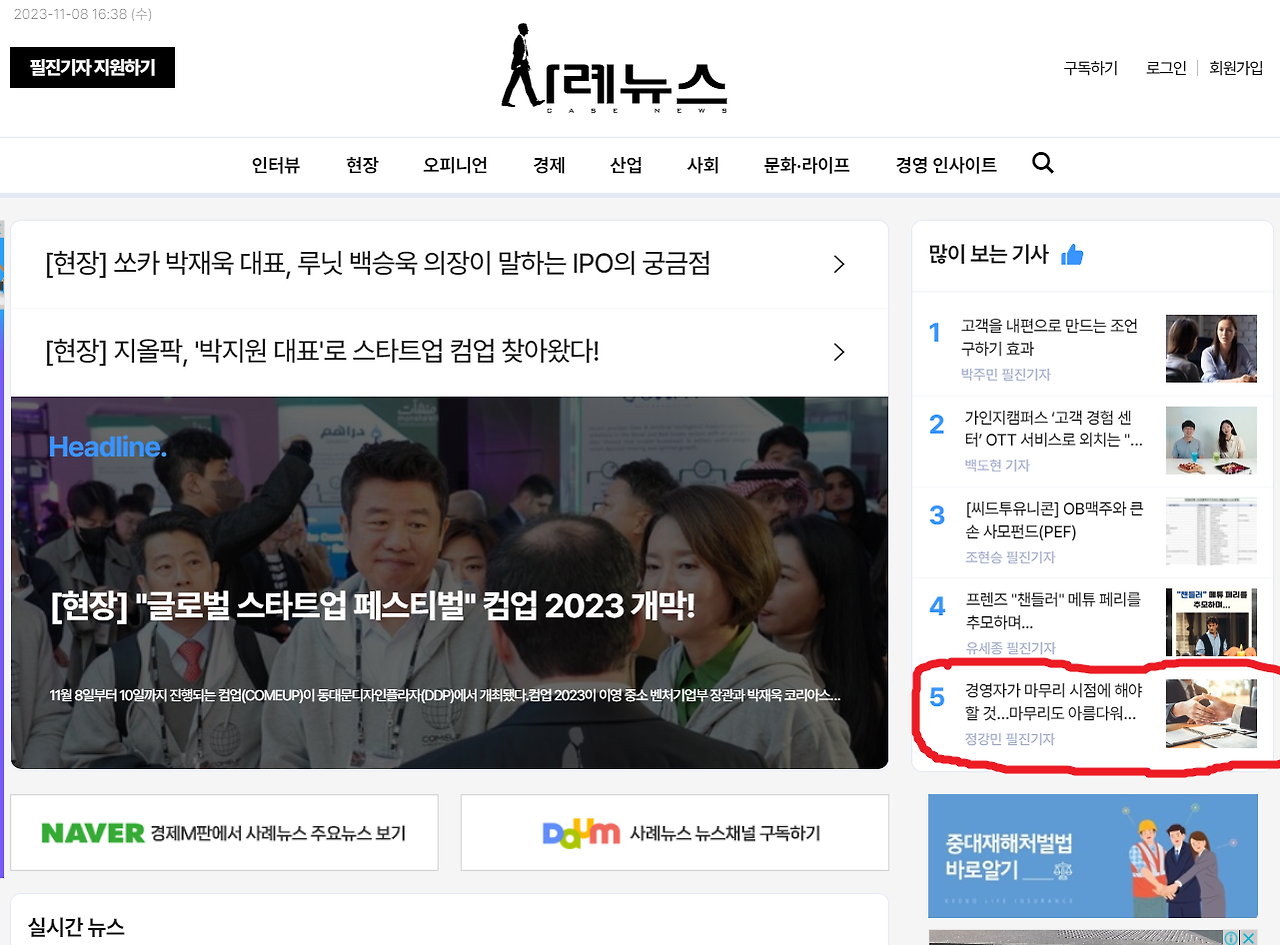This screenshot has height=945, width=1280.
Task: Open the 경영 인사이트 menu item
Action: [x=945, y=165]
